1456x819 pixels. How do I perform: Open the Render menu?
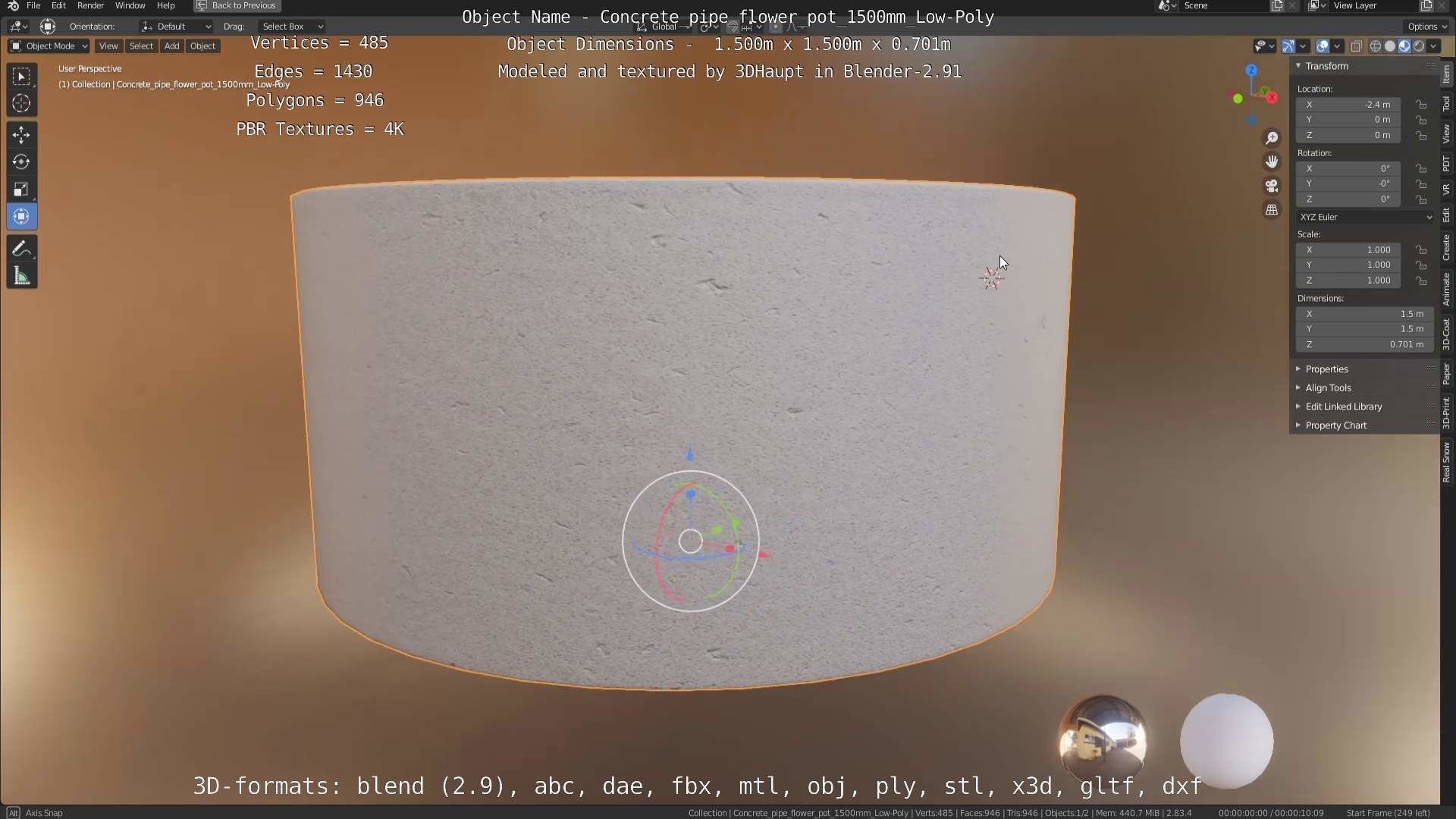(x=90, y=6)
